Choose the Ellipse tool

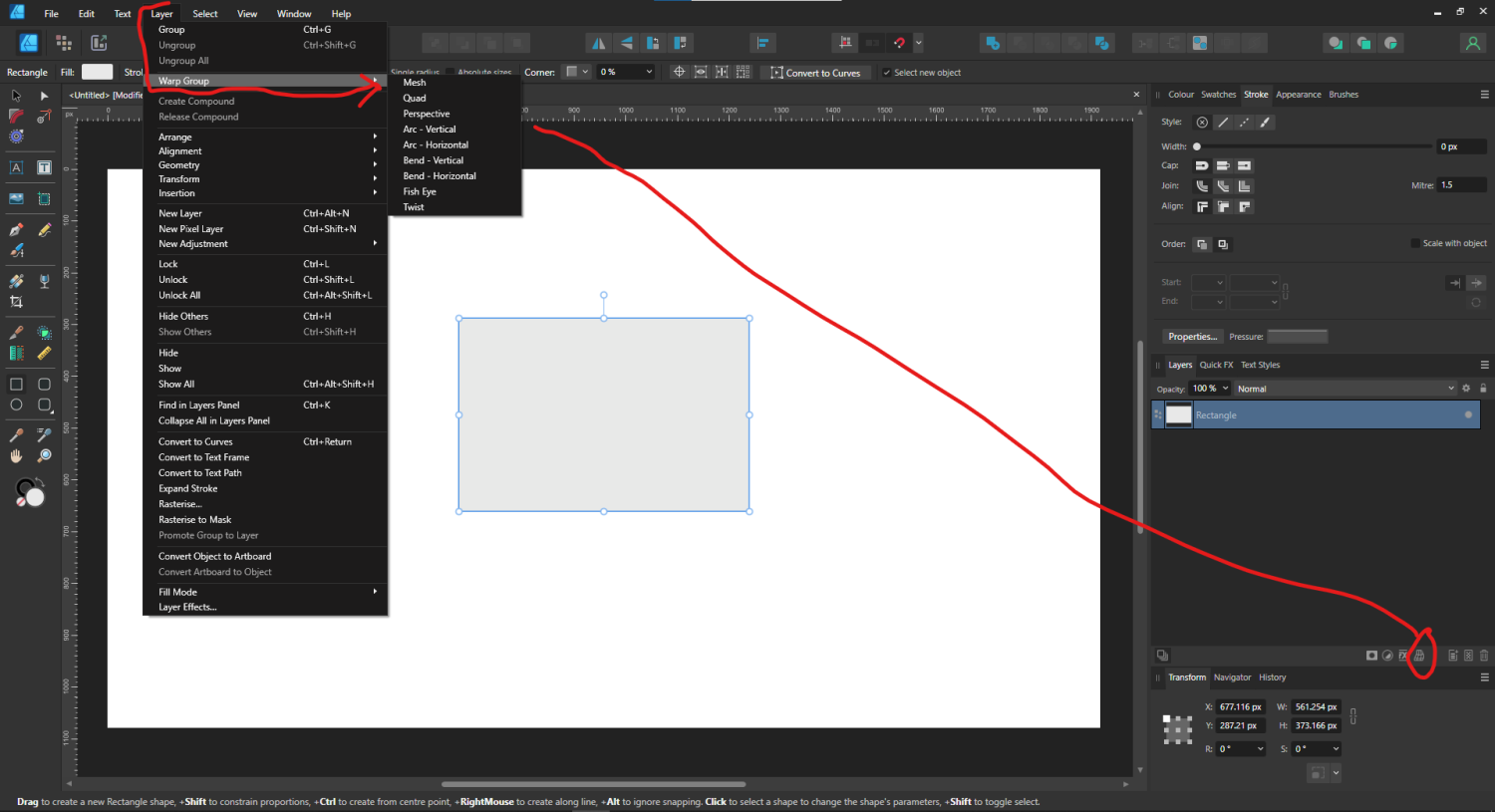(16, 405)
